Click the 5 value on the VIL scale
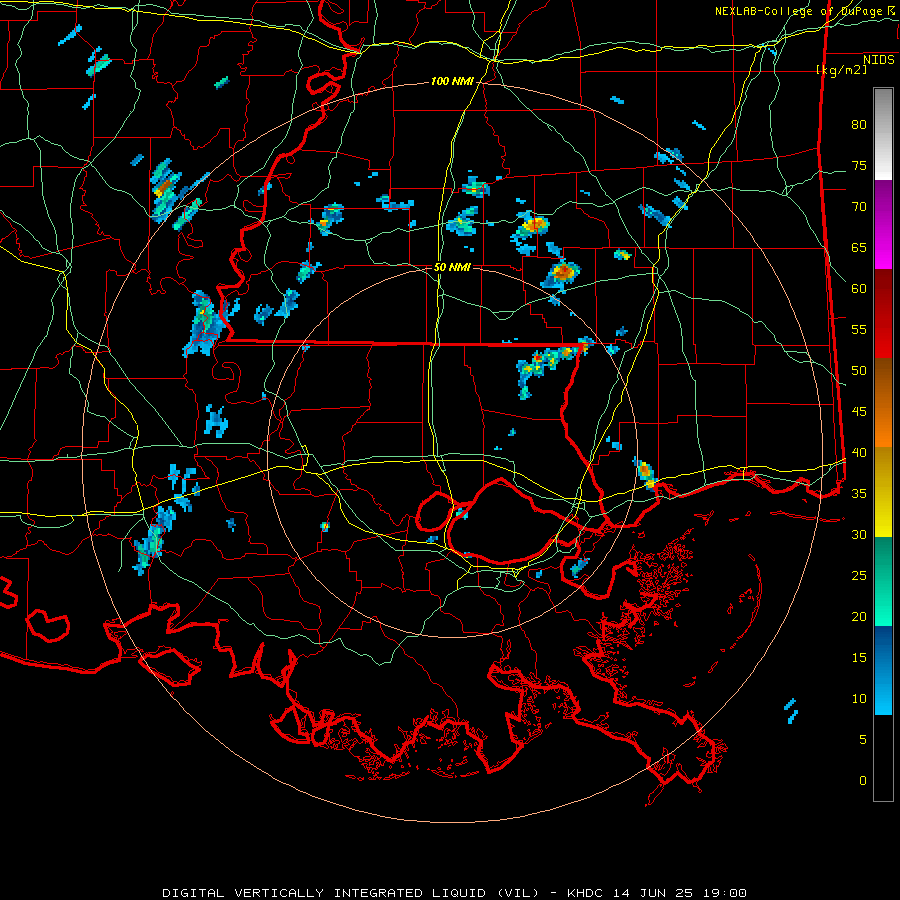The image size is (900, 900). 863,740
